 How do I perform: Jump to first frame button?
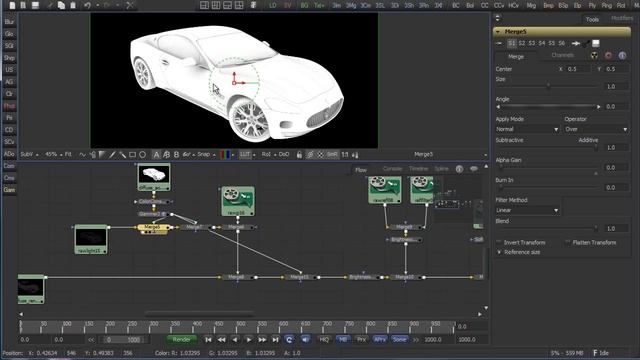[x=208, y=340]
